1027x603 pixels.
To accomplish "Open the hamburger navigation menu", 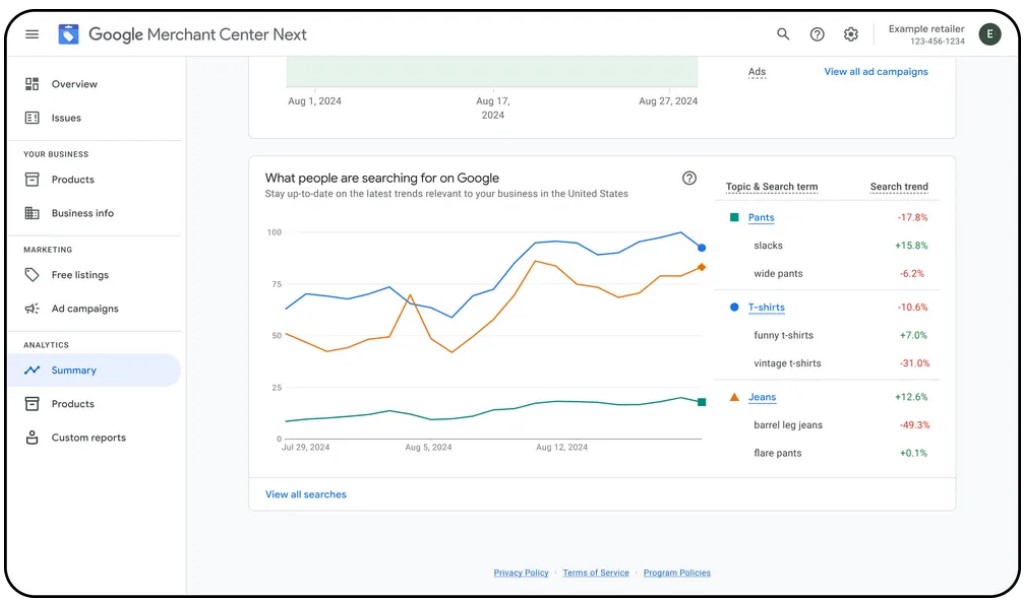I will click(32, 34).
